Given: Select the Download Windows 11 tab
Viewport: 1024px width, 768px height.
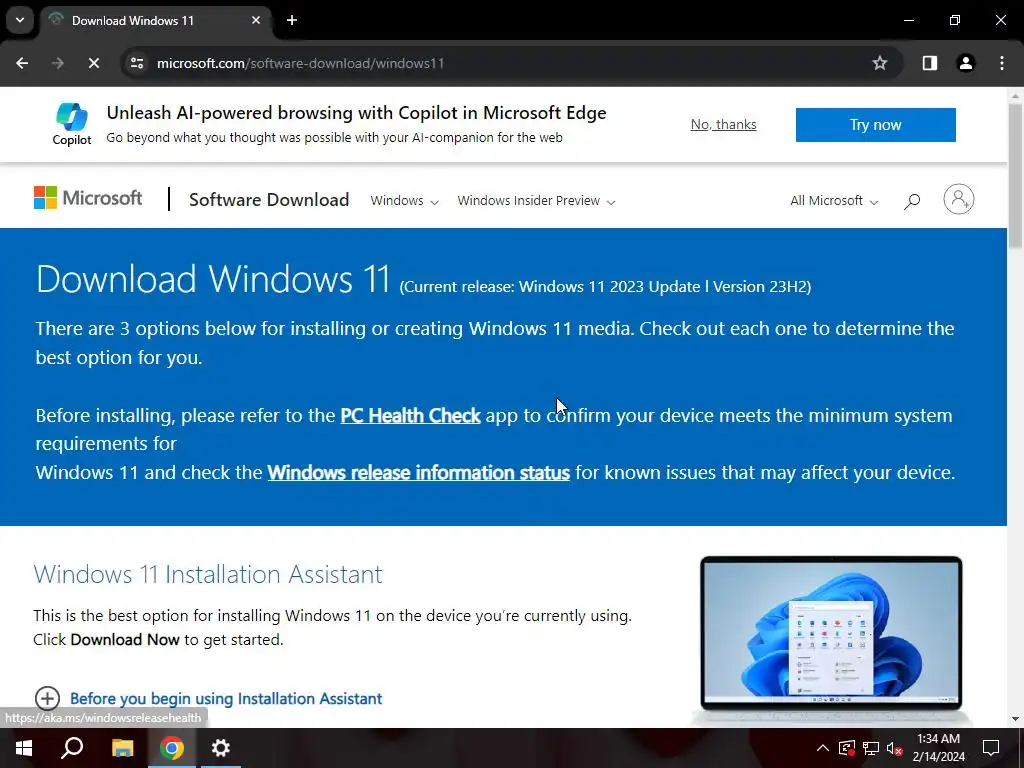Looking at the screenshot, I should pos(155,21).
